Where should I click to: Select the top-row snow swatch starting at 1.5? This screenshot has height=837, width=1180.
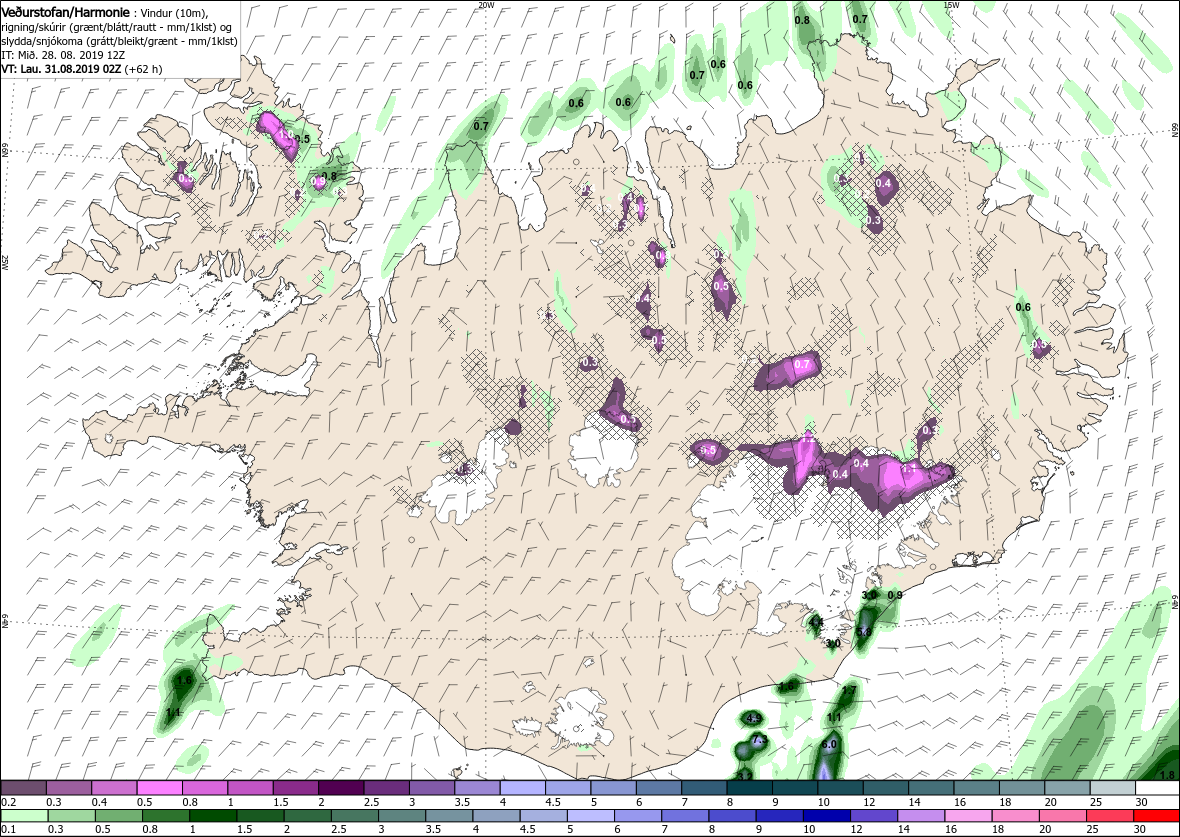(296, 788)
